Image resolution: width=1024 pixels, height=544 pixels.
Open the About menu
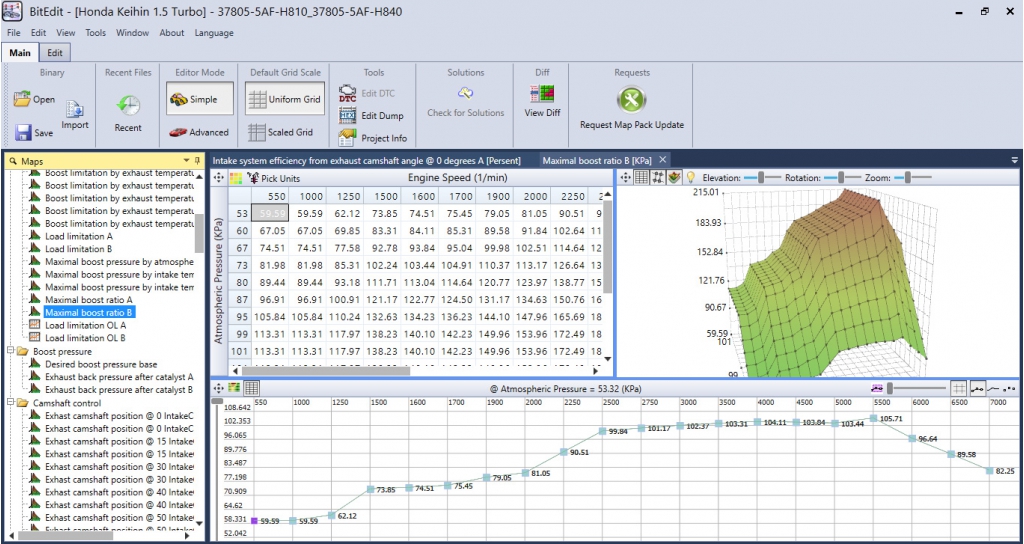[x=172, y=33]
